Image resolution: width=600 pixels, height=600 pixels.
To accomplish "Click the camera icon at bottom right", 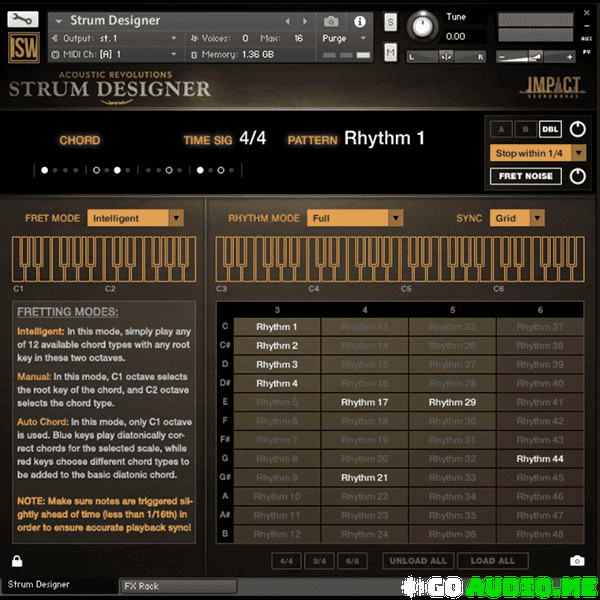I will point(577,561).
